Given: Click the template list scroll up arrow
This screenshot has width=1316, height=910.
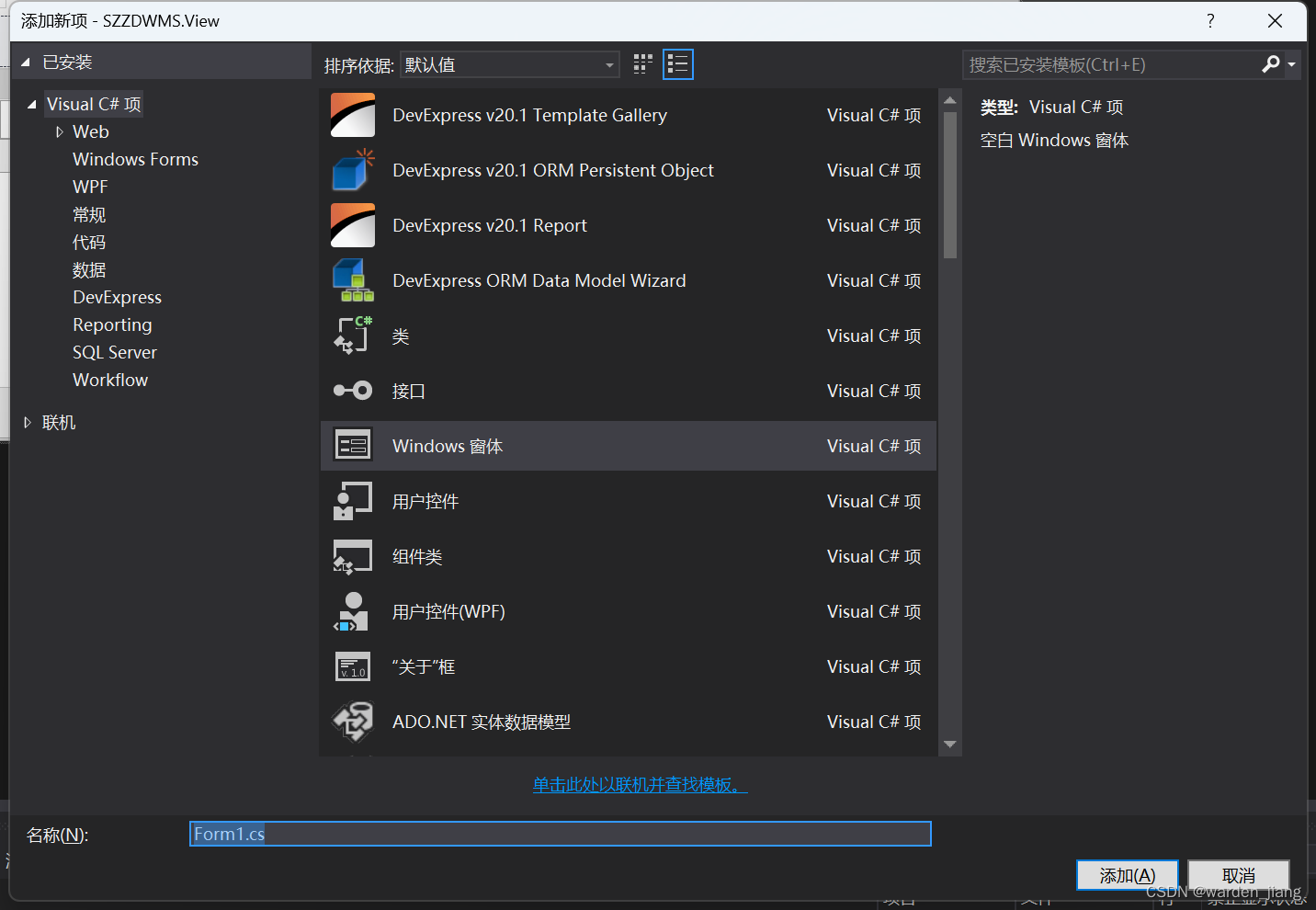Looking at the screenshot, I should pyautogui.click(x=950, y=100).
